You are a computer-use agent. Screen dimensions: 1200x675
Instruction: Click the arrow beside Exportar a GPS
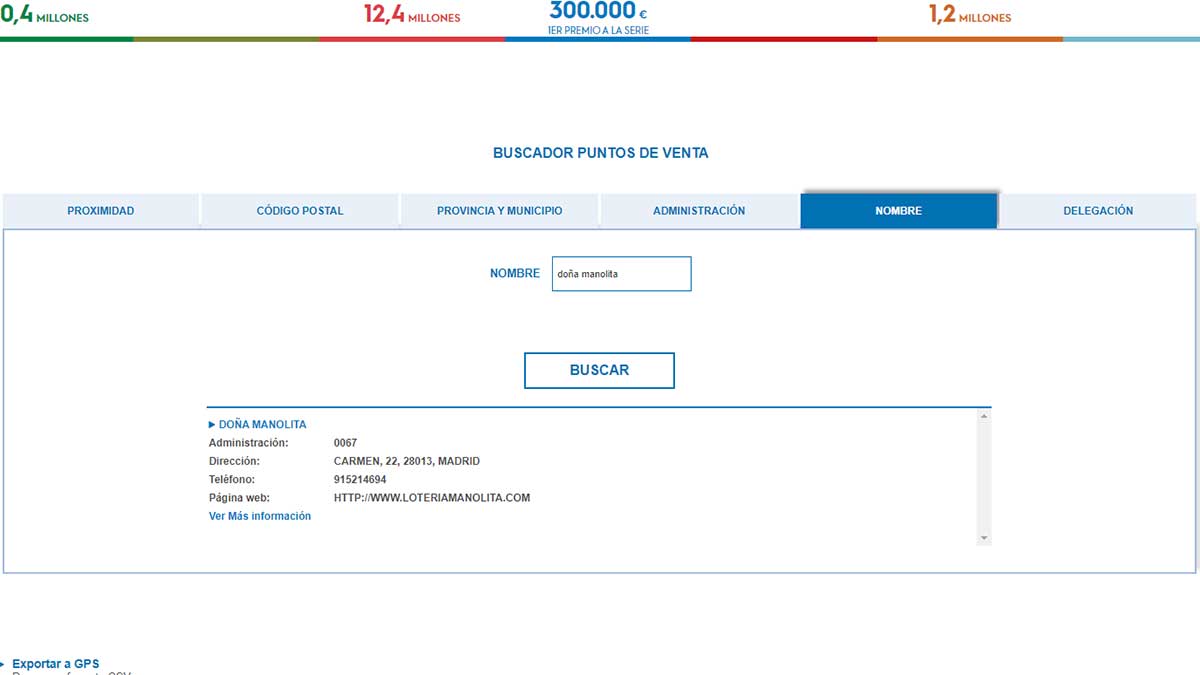click(x=3, y=664)
